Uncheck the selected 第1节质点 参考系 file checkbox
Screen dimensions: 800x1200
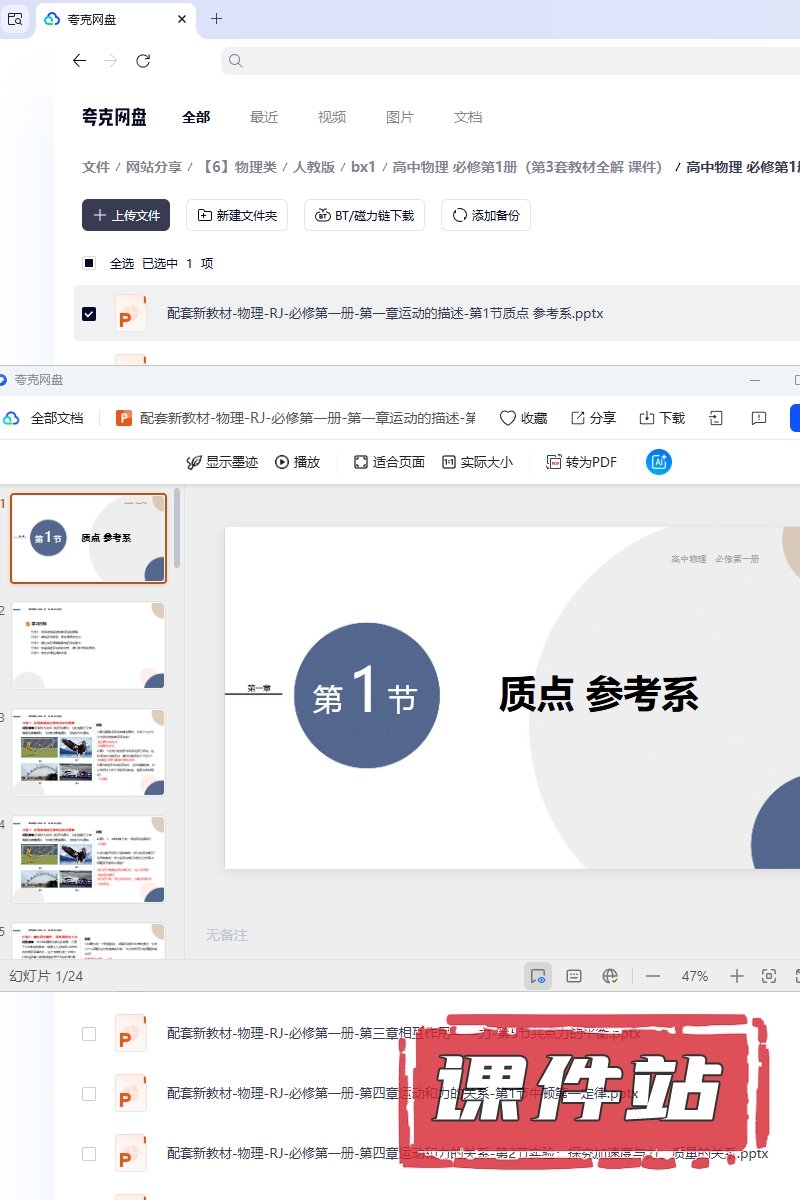(89, 314)
